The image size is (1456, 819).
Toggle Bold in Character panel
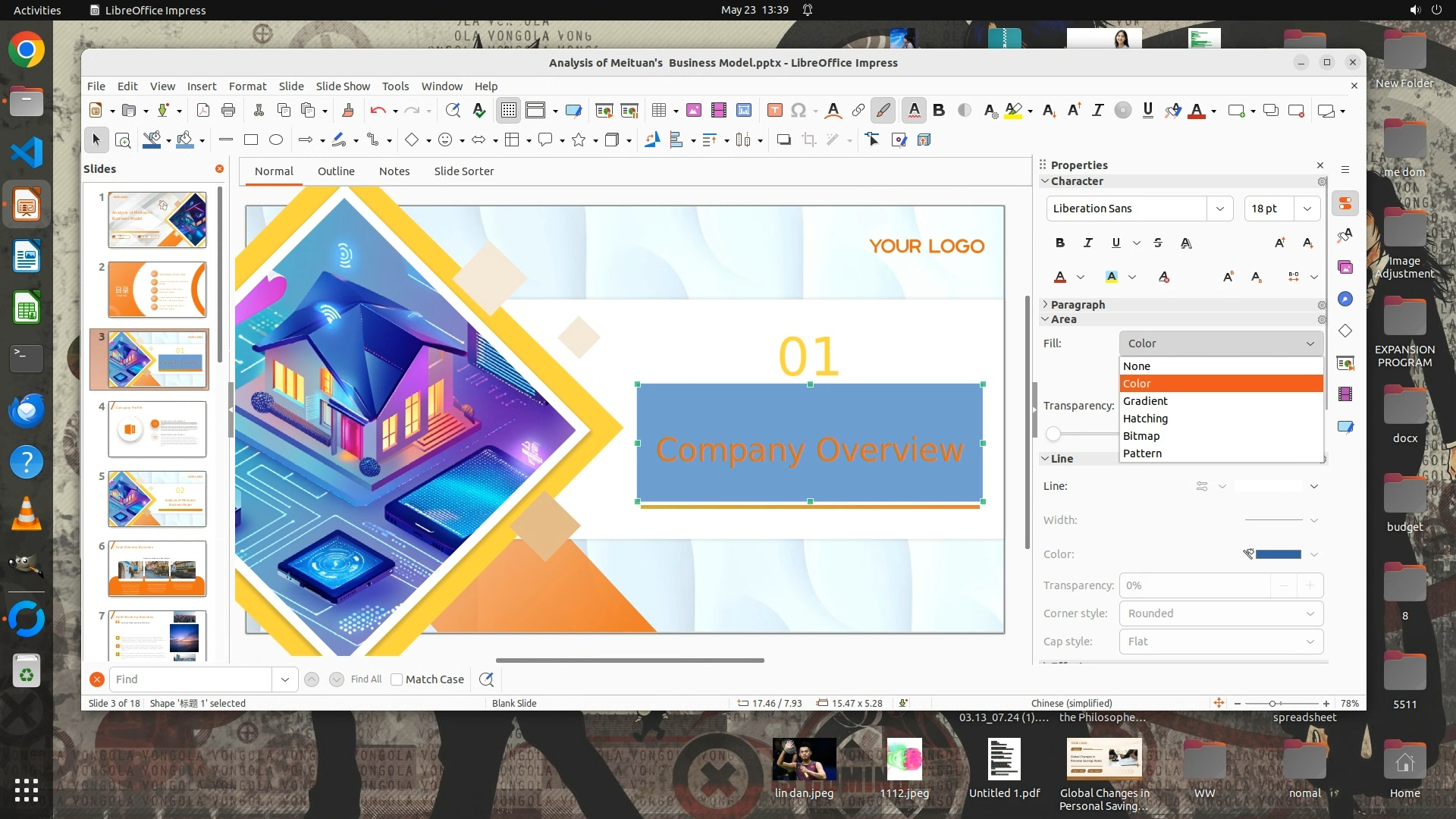[1060, 243]
